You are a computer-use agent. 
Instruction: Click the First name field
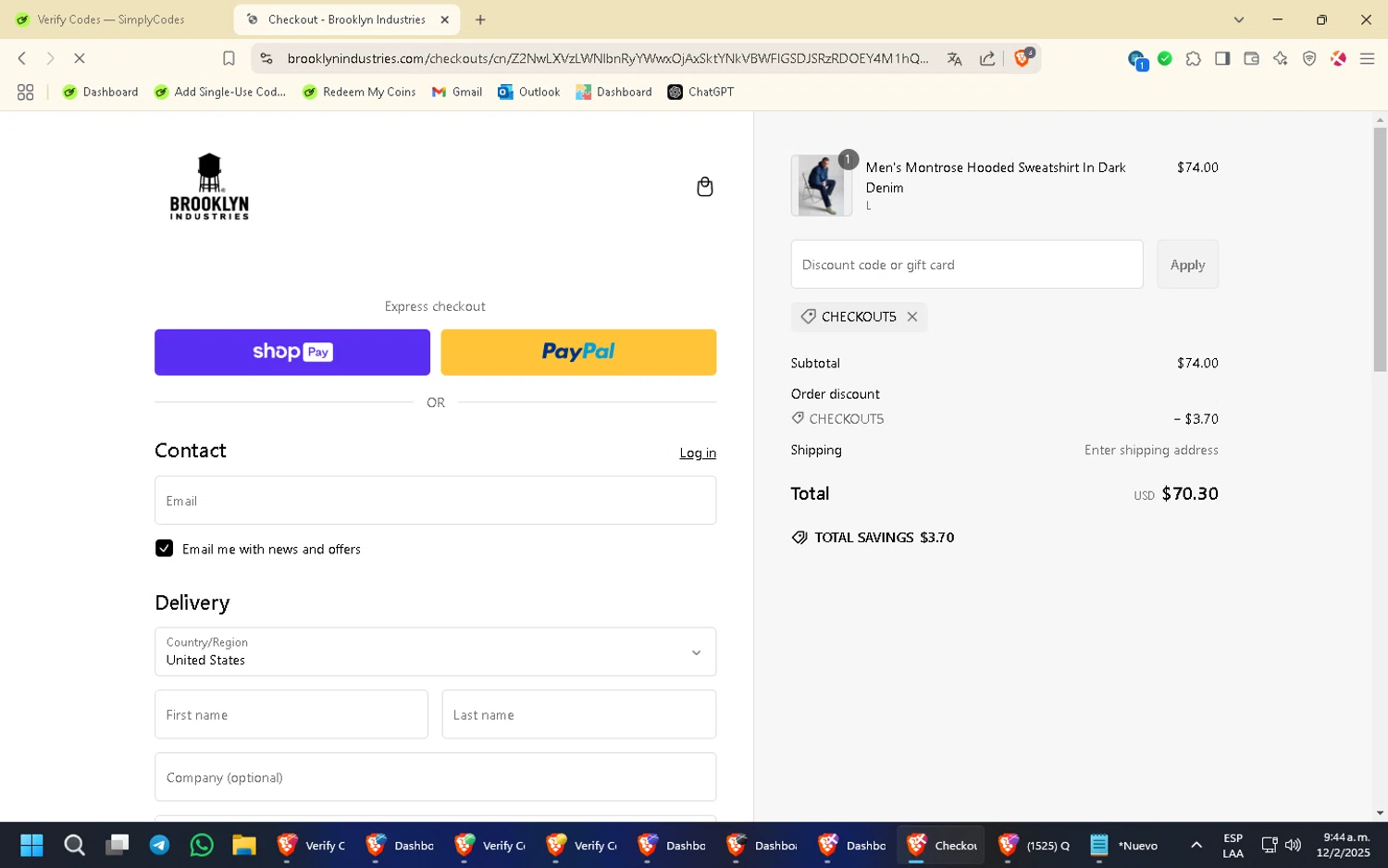(x=291, y=714)
